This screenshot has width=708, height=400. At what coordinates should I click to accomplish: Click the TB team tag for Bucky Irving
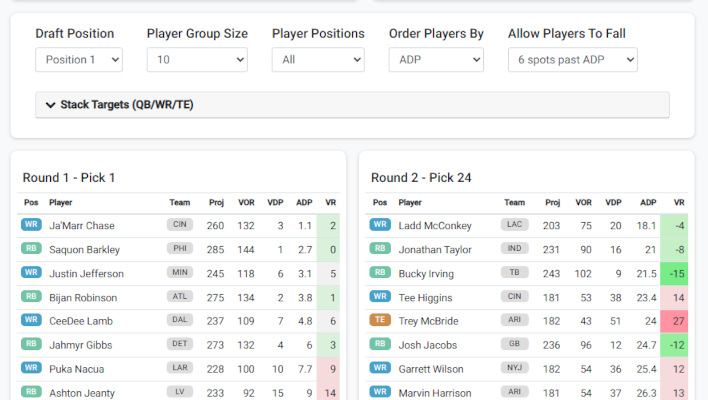514,273
